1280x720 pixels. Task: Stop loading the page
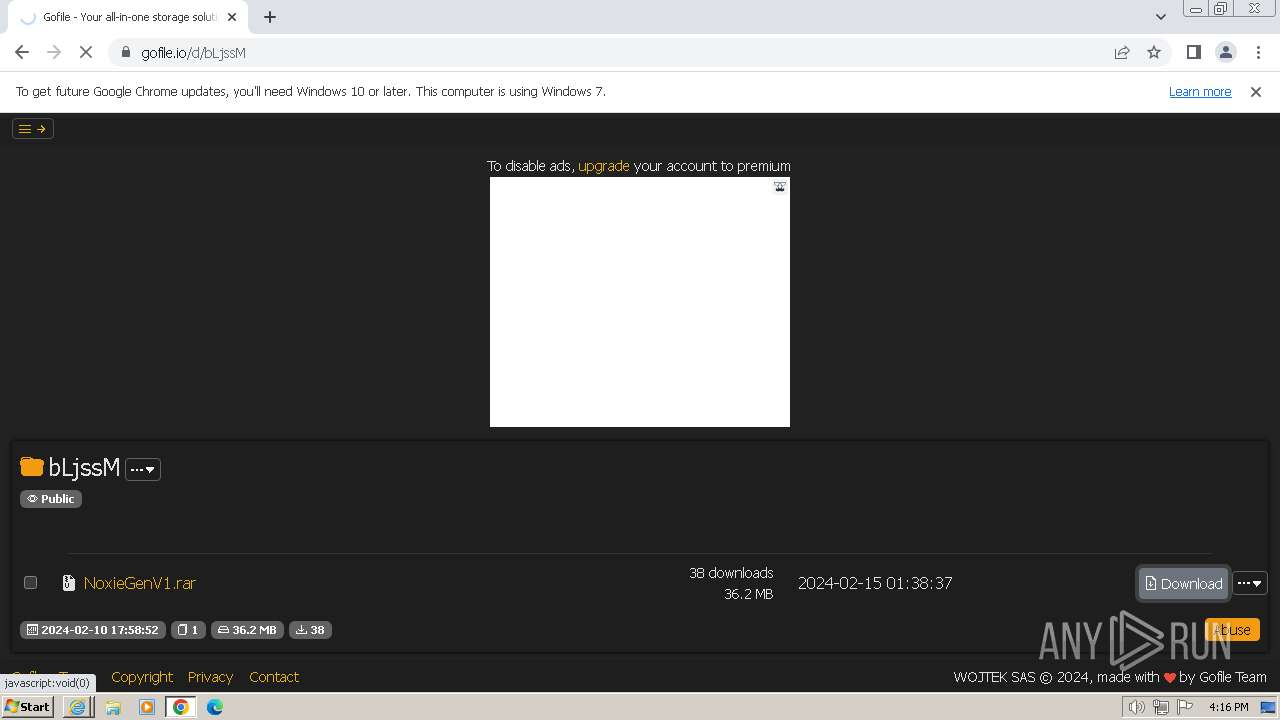[86, 52]
